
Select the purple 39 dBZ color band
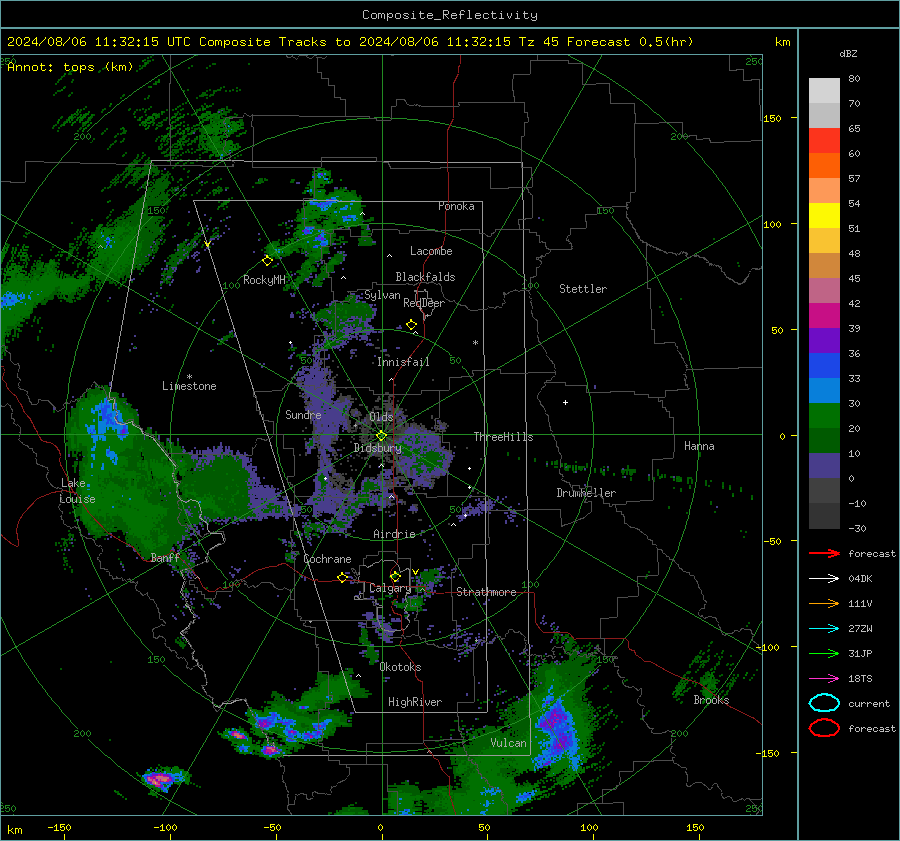pyautogui.click(x=824, y=340)
